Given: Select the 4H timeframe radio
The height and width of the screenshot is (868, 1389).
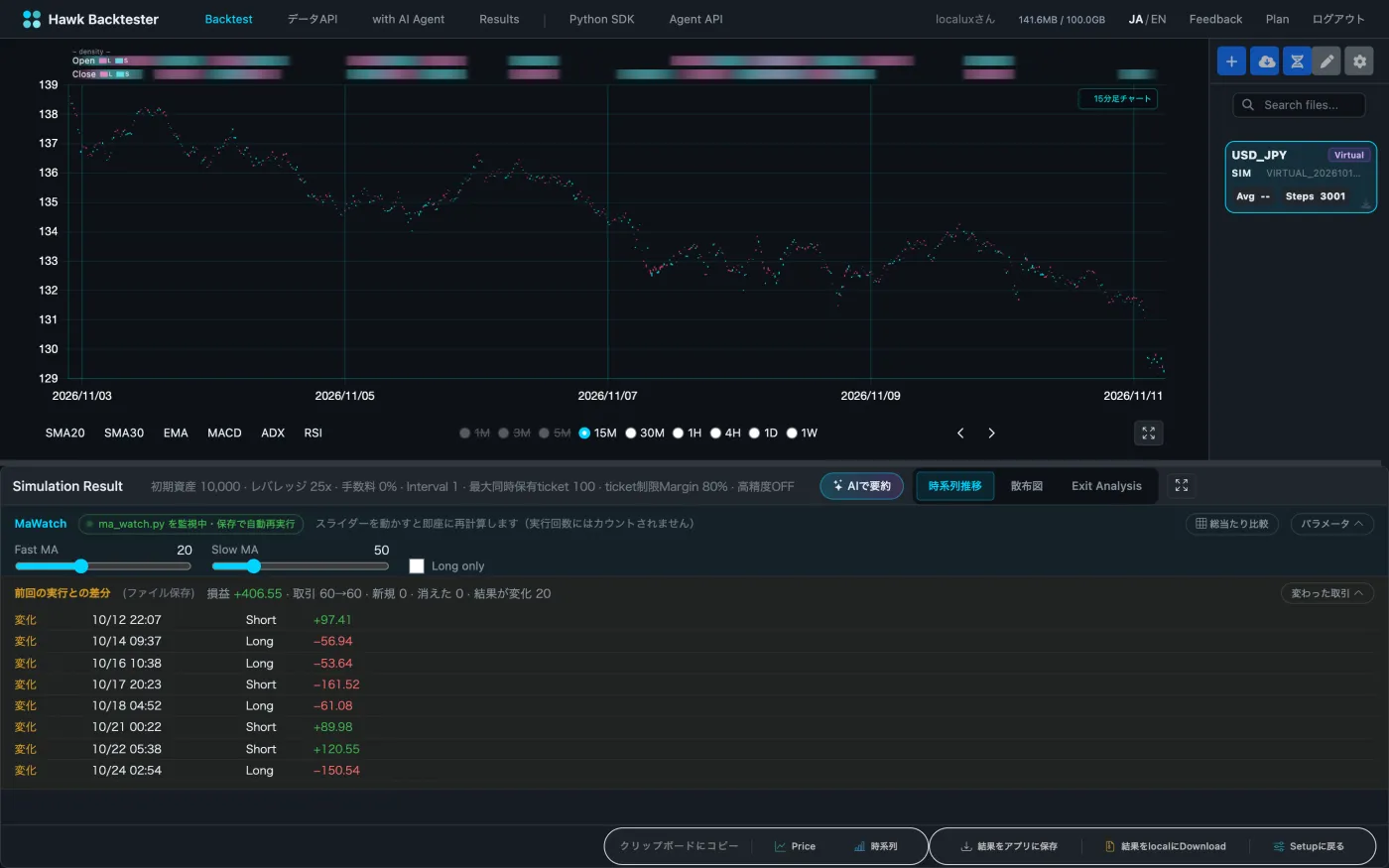Looking at the screenshot, I should tap(715, 433).
